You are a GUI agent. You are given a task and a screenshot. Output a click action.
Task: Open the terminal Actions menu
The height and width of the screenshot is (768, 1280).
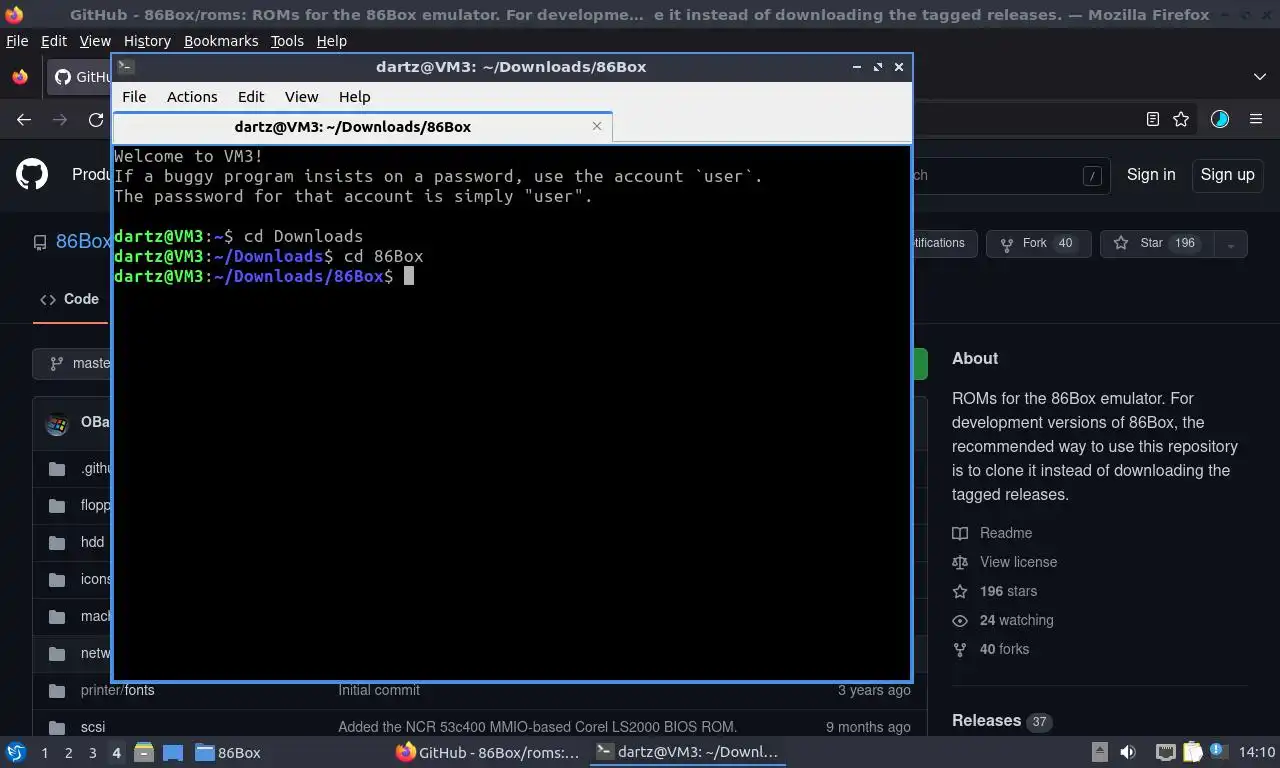click(x=192, y=97)
